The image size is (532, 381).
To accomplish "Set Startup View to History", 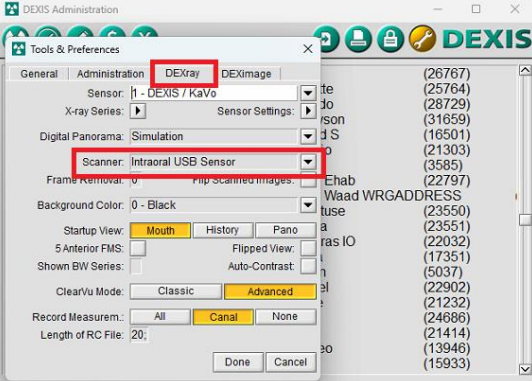I will [x=223, y=230].
